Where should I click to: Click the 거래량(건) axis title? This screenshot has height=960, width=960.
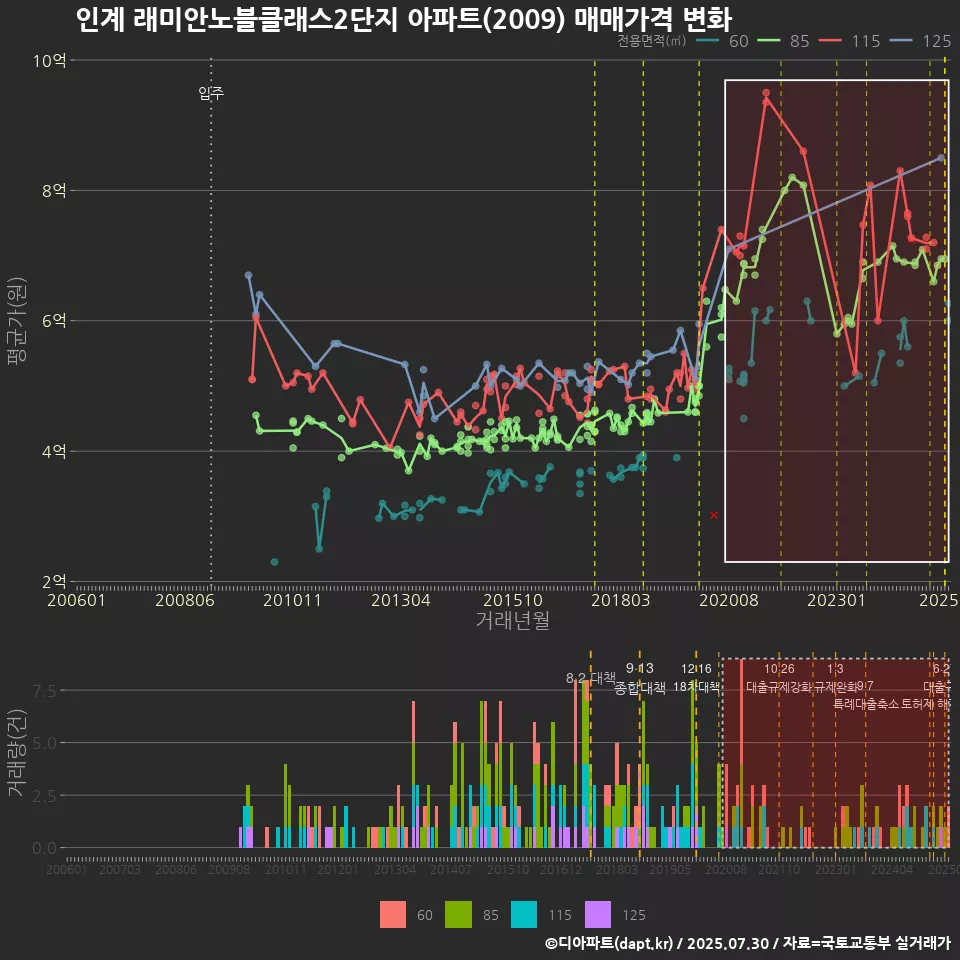[17, 753]
